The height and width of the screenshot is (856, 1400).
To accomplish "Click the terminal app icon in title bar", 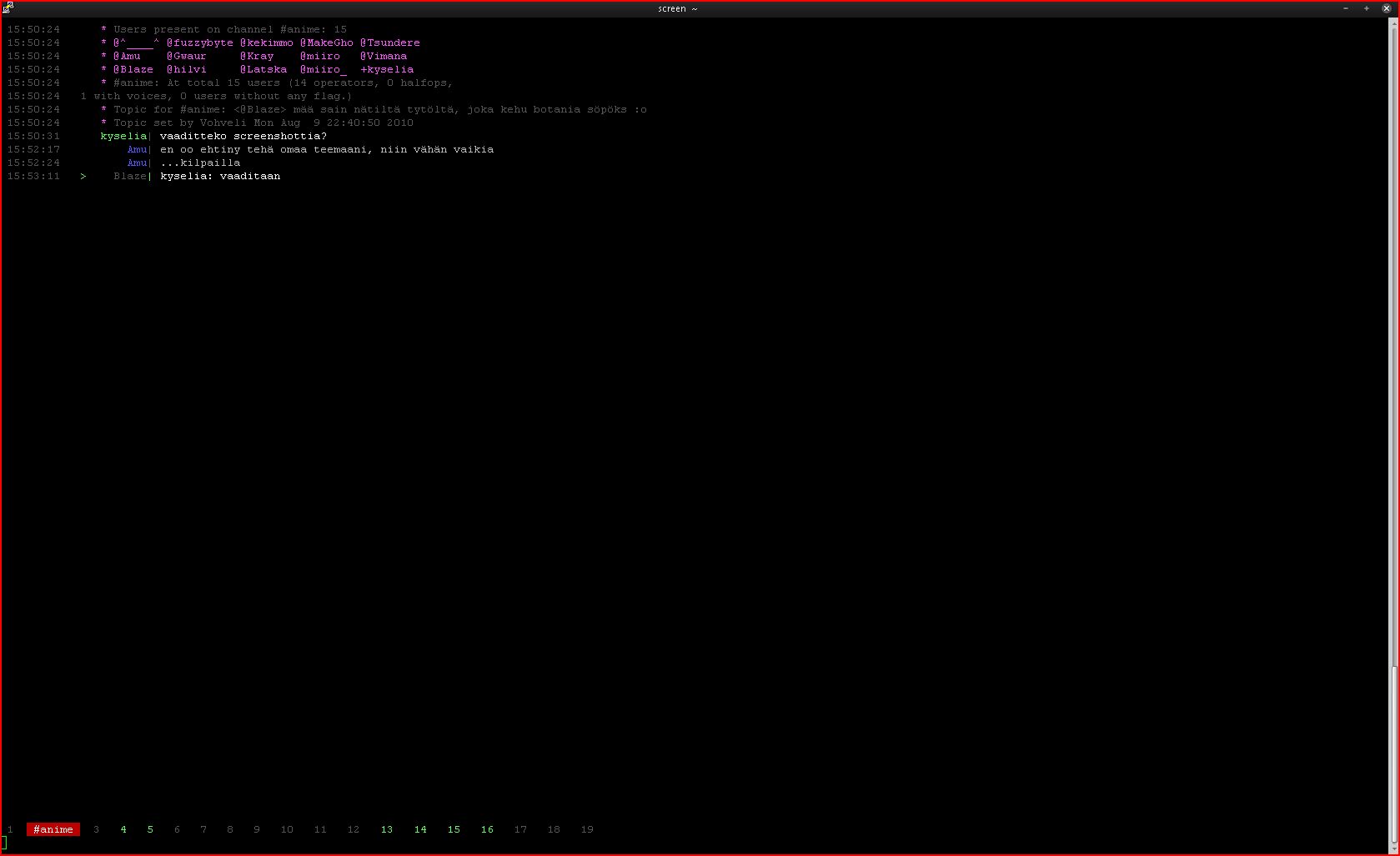I will (8, 8).
